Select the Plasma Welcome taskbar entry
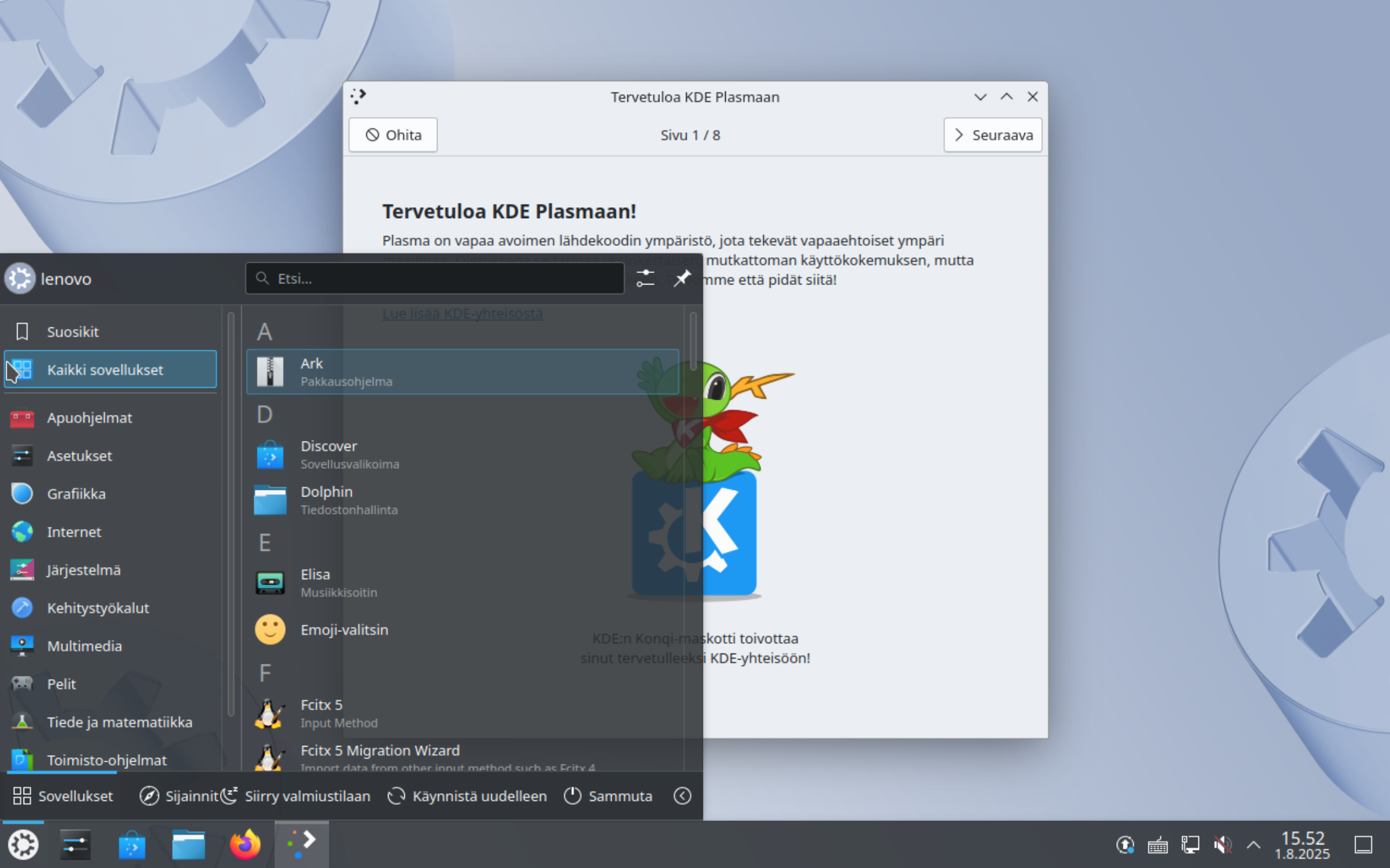The height and width of the screenshot is (868, 1390). point(302,844)
